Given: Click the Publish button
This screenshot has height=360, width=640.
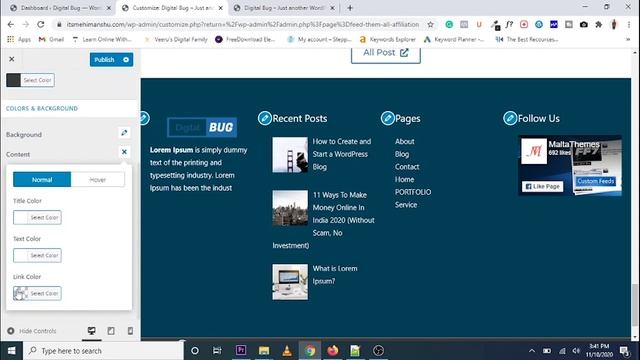Looking at the screenshot, I should [x=104, y=60].
